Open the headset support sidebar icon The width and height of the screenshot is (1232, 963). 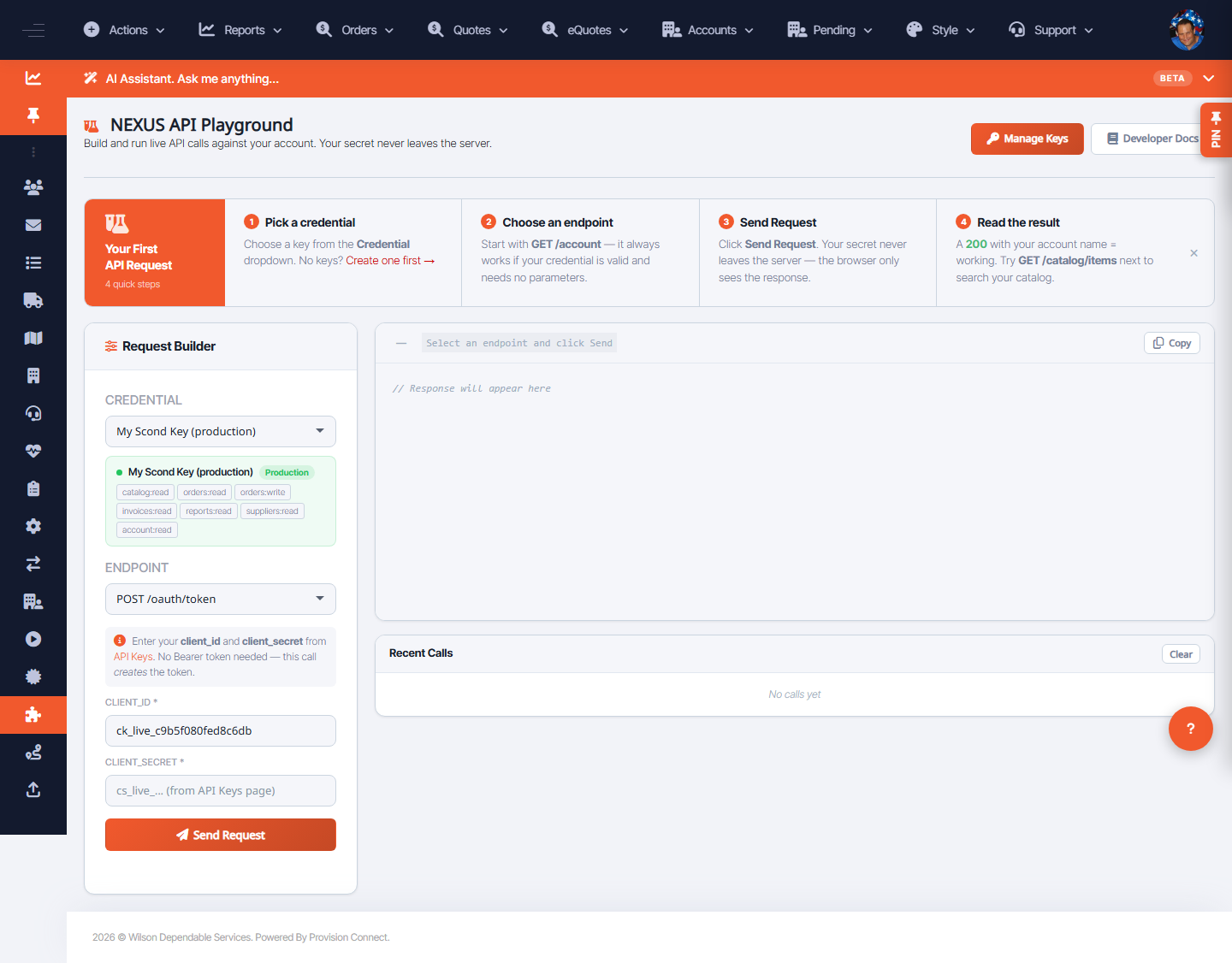click(33, 413)
